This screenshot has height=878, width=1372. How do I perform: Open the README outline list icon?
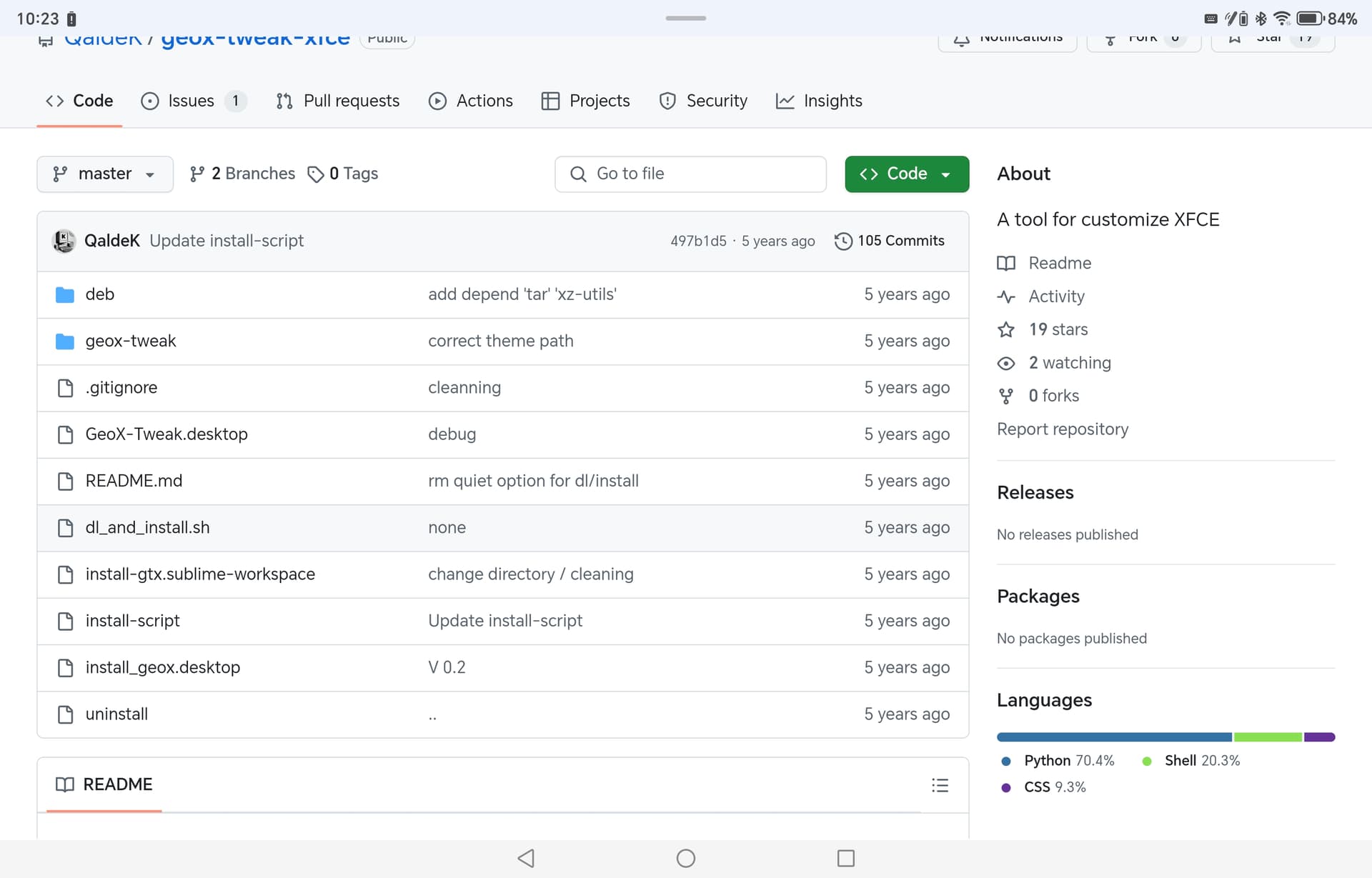click(940, 786)
